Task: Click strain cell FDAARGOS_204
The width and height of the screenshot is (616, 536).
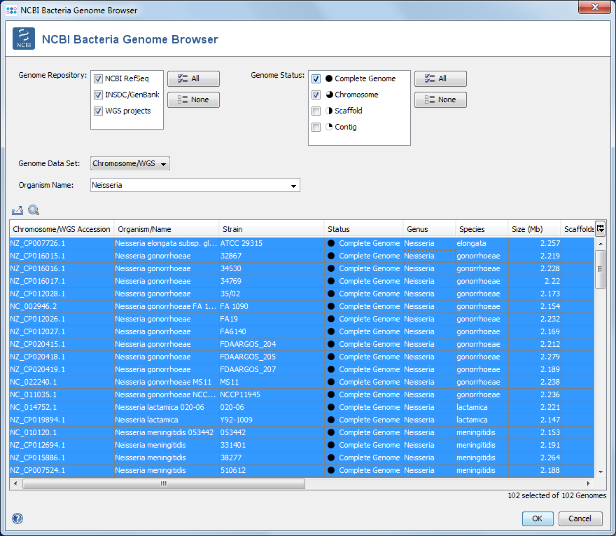Action: tap(271, 344)
